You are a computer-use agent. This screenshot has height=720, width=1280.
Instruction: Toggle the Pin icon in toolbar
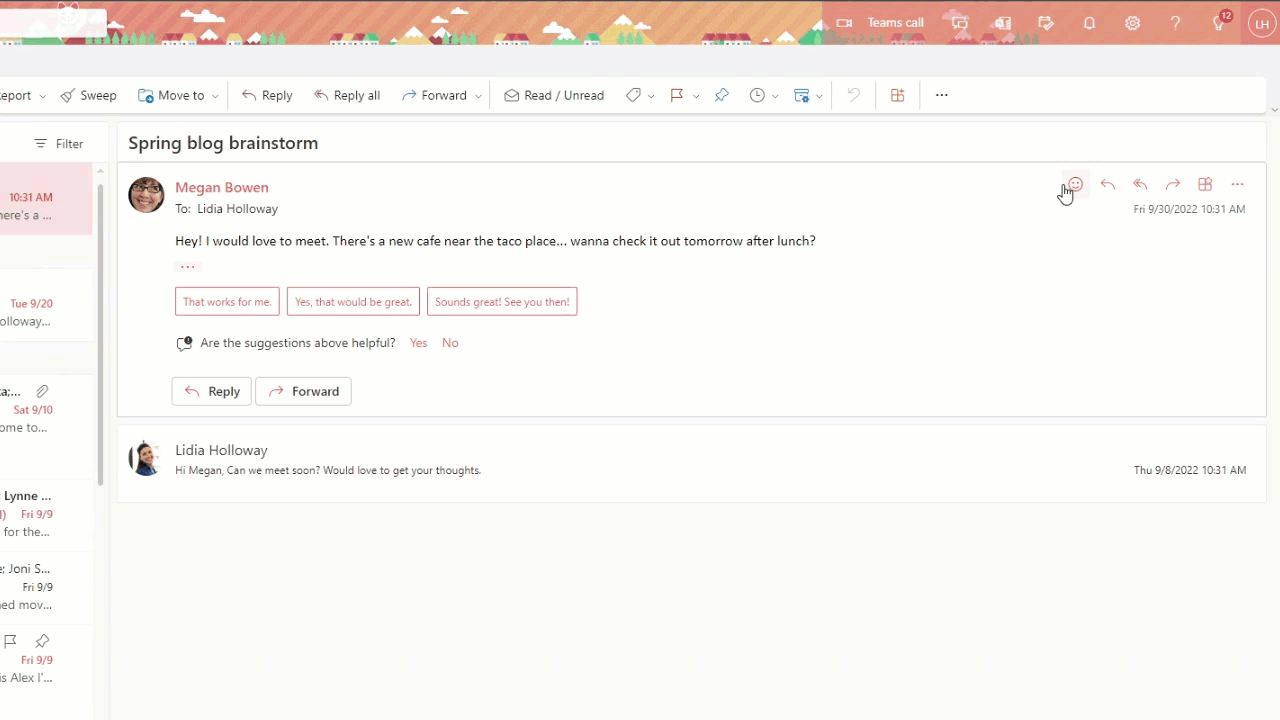722,95
